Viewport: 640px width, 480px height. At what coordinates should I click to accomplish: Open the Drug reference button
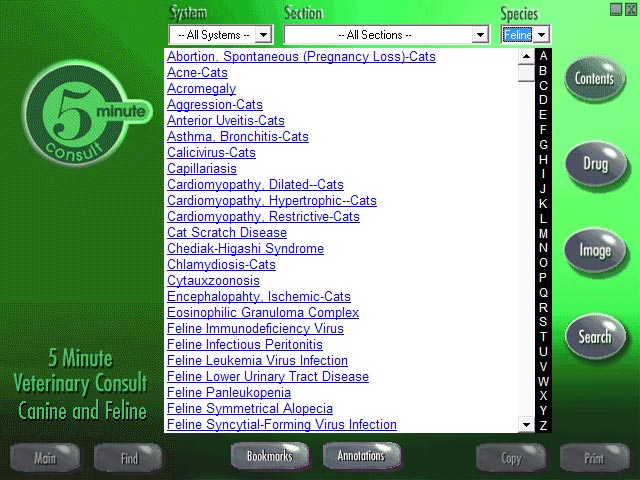pyautogui.click(x=596, y=164)
